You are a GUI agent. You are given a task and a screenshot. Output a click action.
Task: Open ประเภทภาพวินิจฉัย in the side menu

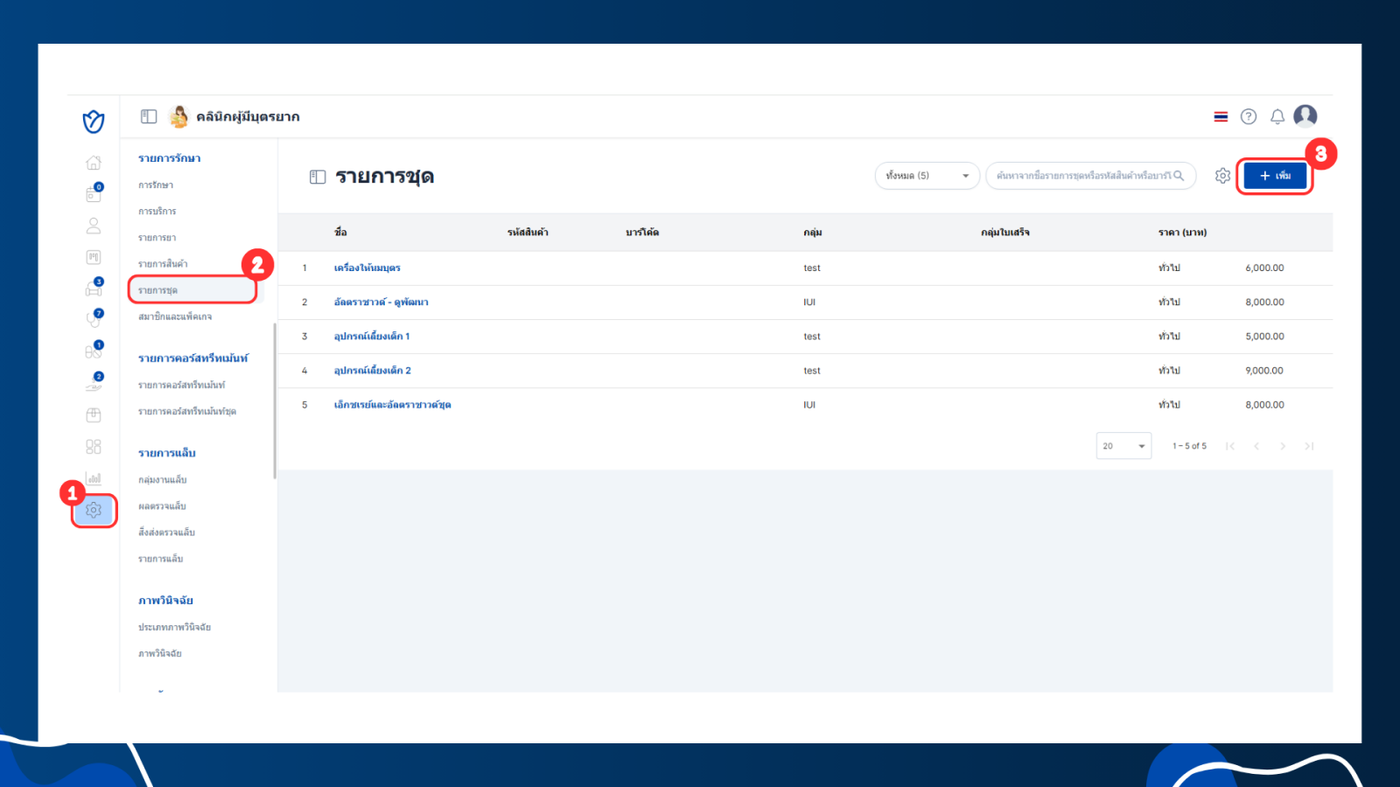click(175, 627)
